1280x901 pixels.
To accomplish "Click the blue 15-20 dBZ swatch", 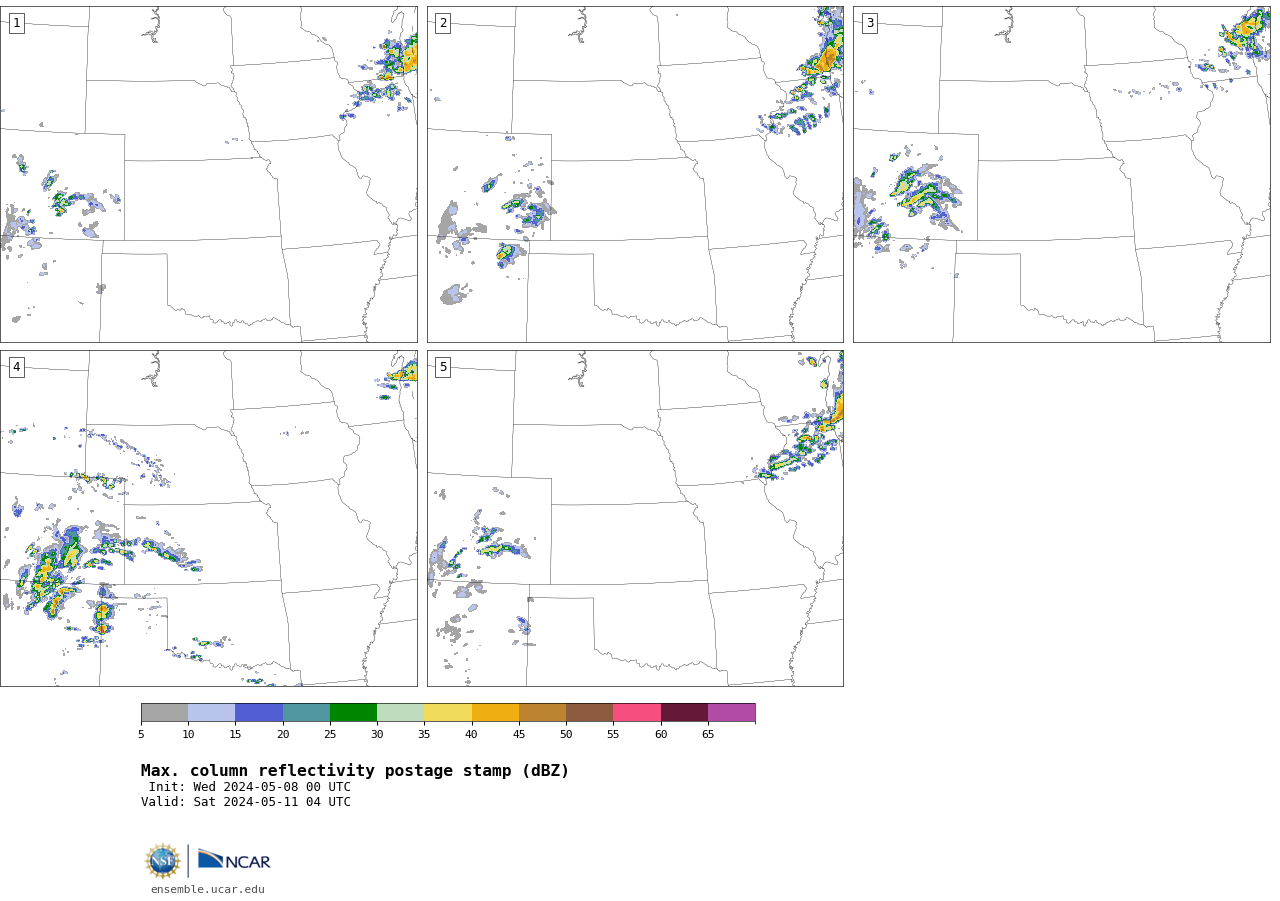I will [x=259, y=713].
